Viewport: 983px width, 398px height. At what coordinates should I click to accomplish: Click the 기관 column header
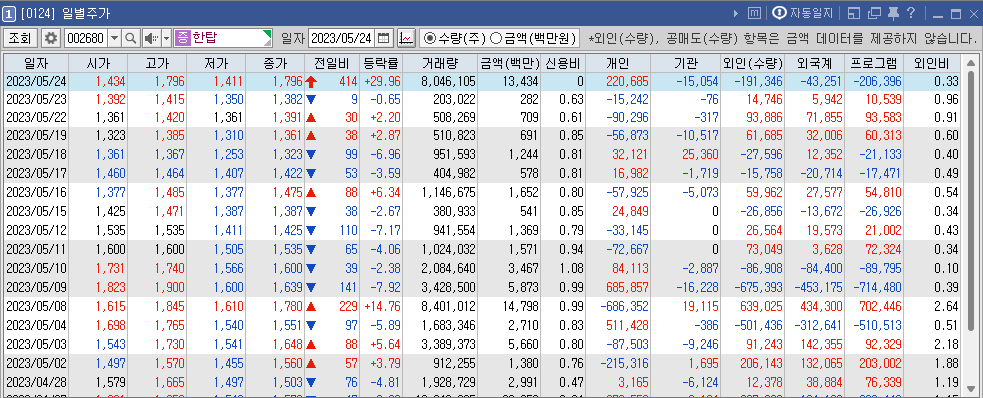[686, 63]
